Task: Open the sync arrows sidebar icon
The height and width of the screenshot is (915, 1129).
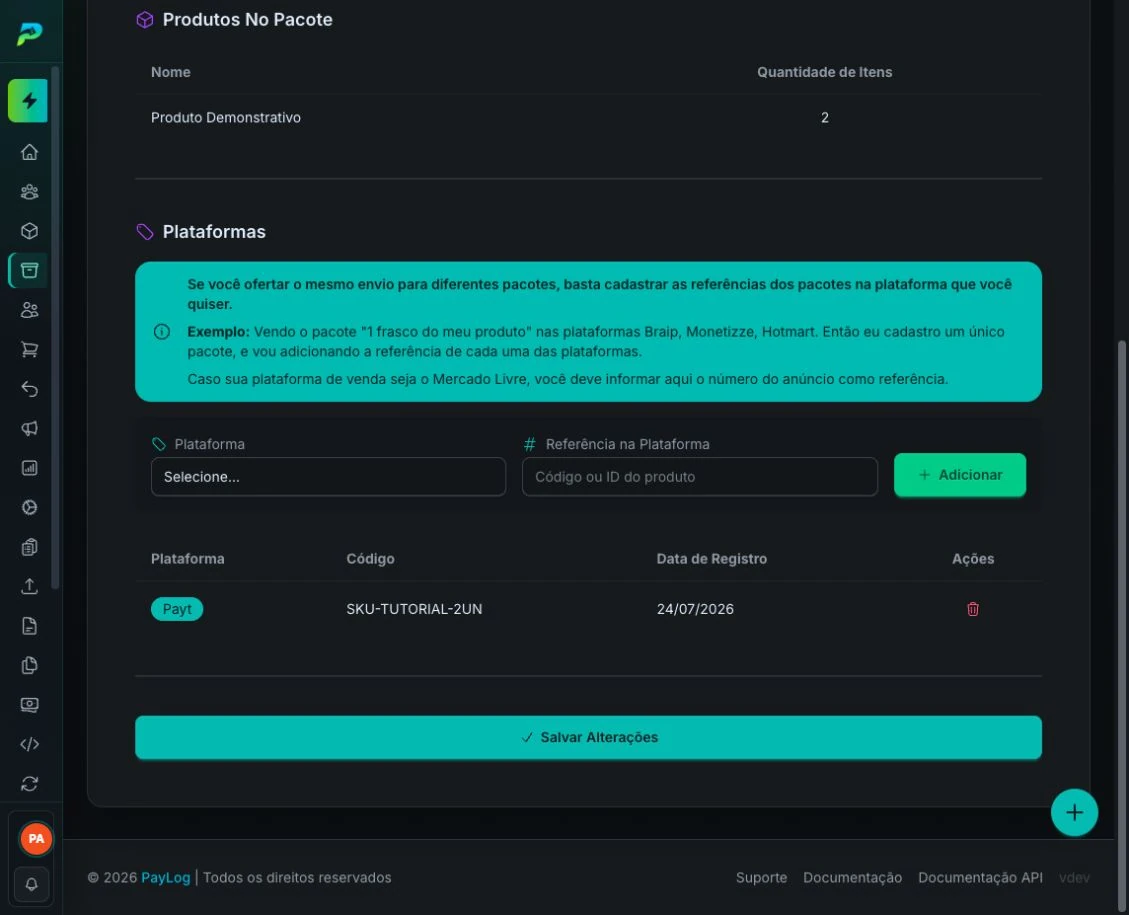Action: pos(30,784)
